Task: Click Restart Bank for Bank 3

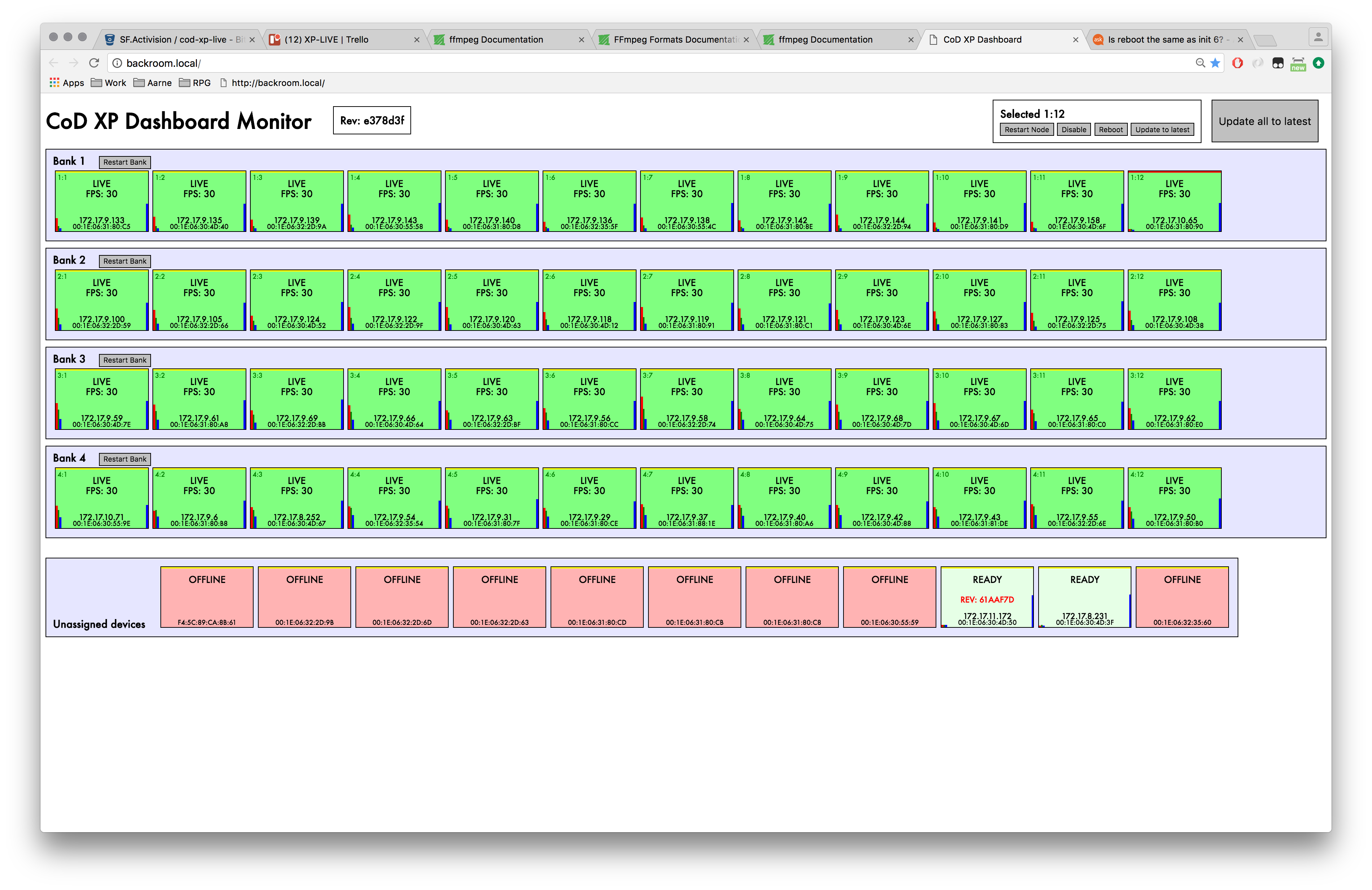Action: coord(125,360)
